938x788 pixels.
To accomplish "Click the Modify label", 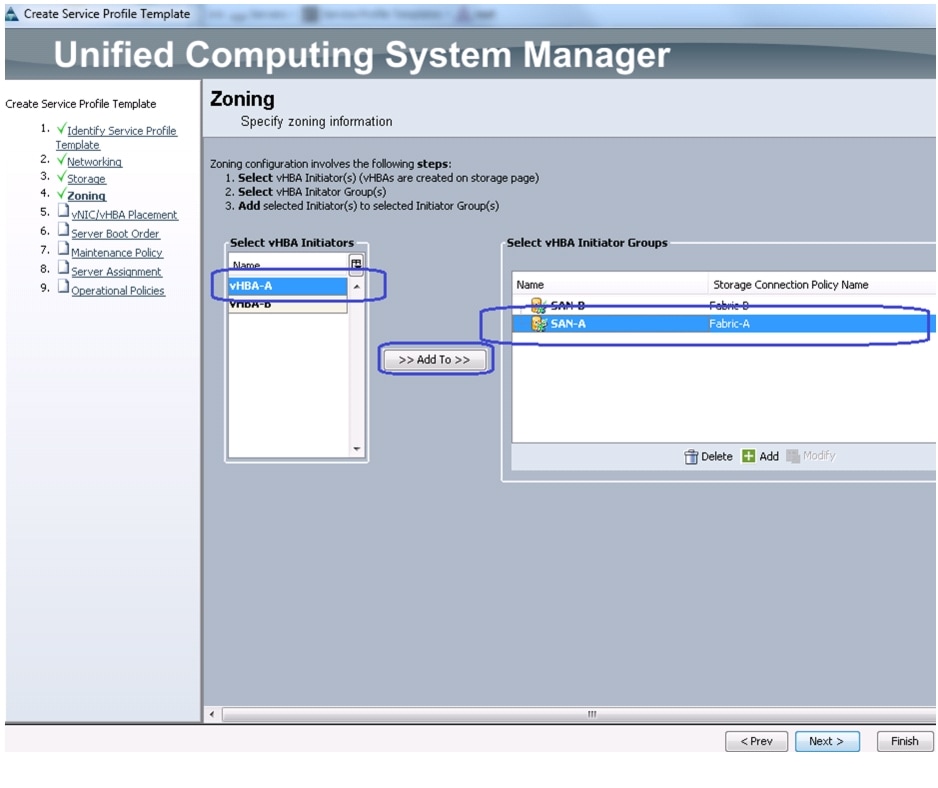I will point(819,456).
